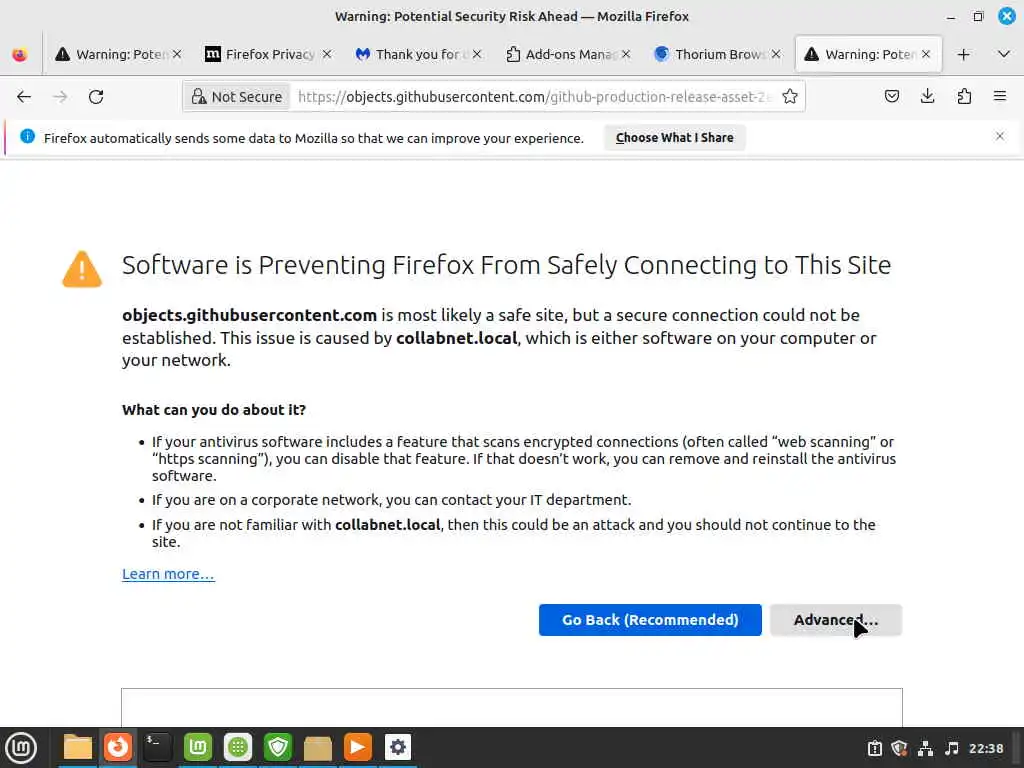The height and width of the screenshot is (768, 1024).
Task: Open the Downloads panel icon
Action: point(928,97)
